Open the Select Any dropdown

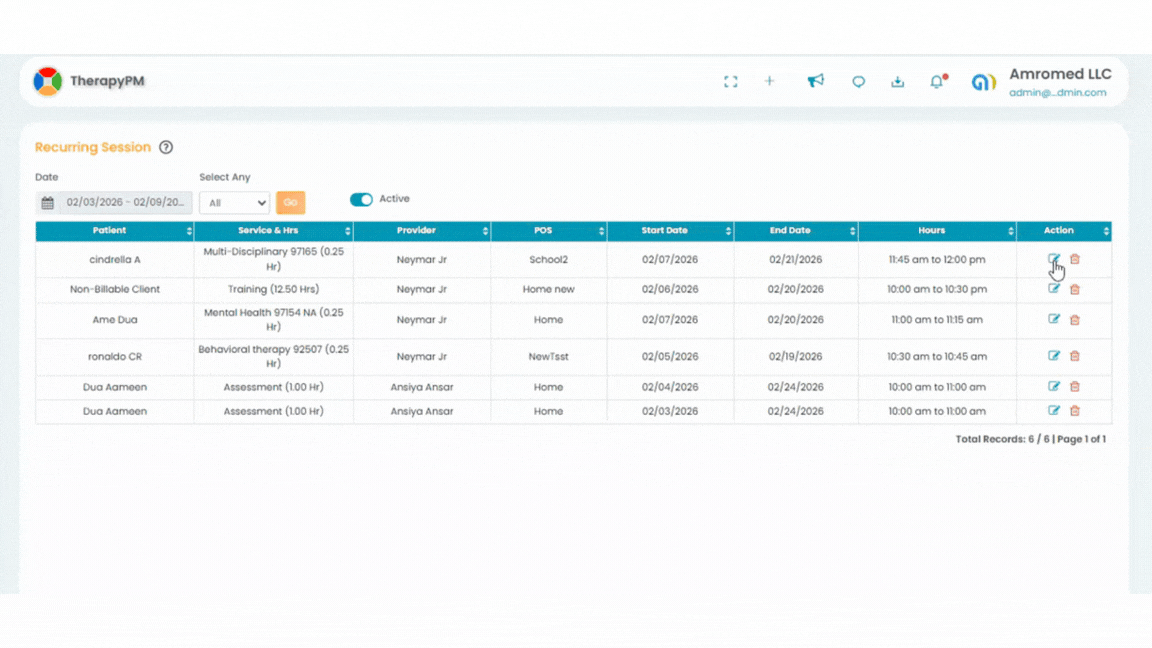[234, 203]
